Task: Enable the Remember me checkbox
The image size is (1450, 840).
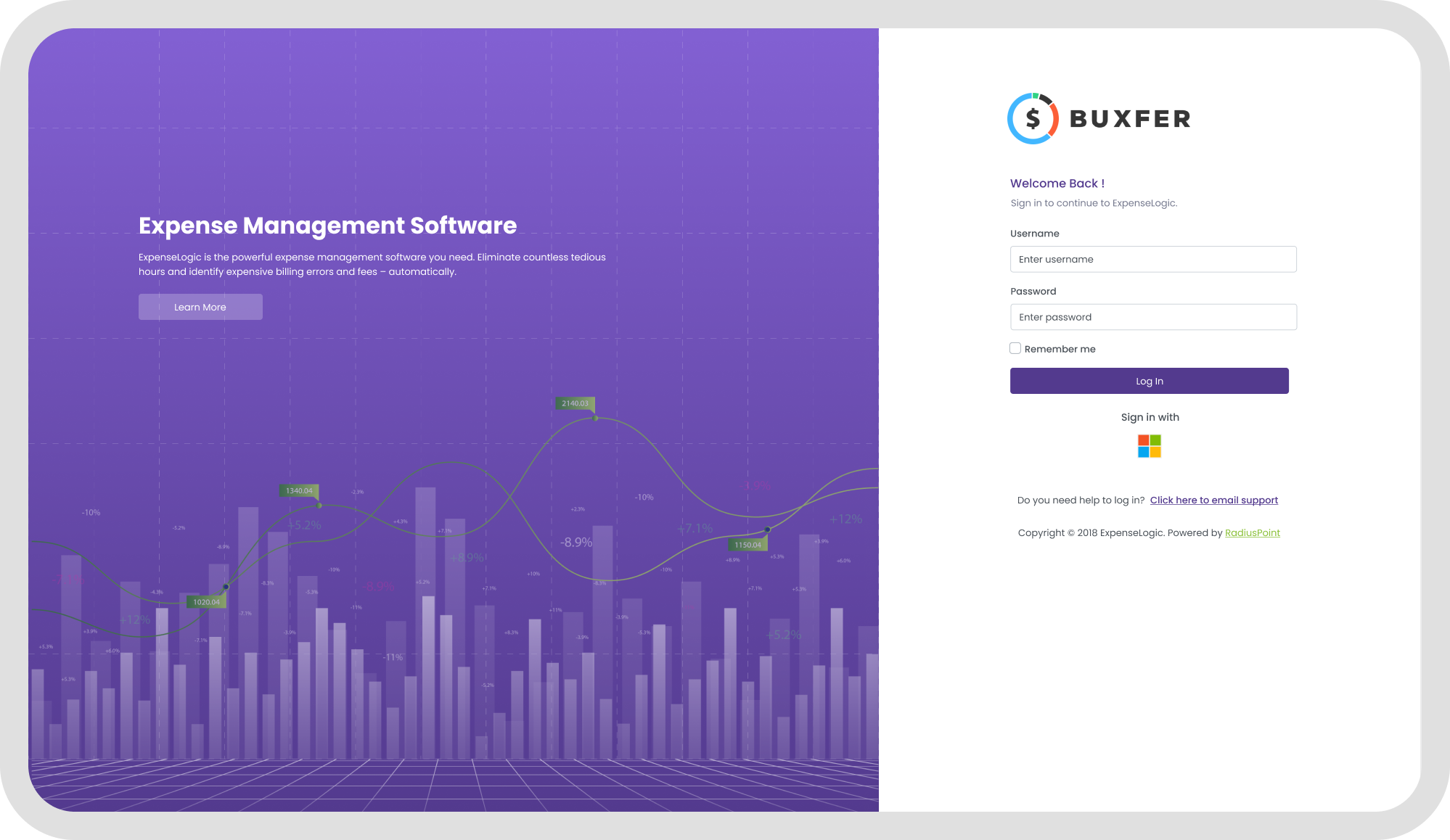Action: (x=1015, y=349)
